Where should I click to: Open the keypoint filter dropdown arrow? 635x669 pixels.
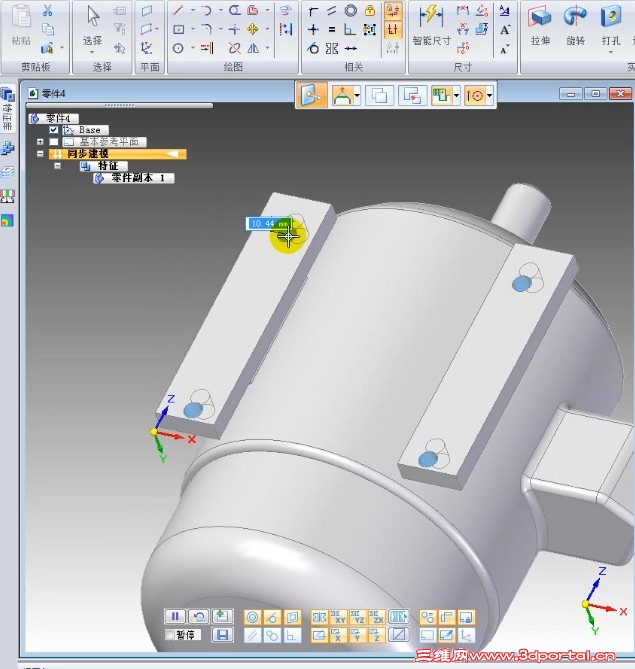pyautogui.click(x=357, y=96)
